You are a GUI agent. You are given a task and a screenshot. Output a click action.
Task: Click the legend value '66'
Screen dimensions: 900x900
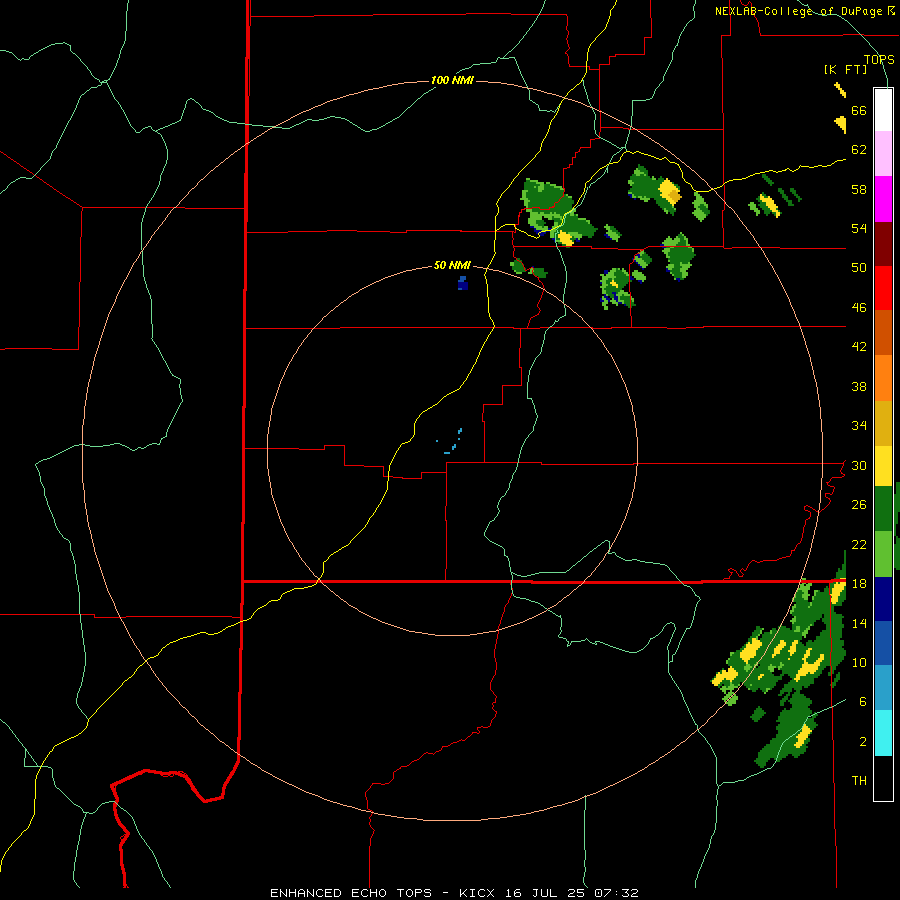pyautogui.click(x=859, y=111)
